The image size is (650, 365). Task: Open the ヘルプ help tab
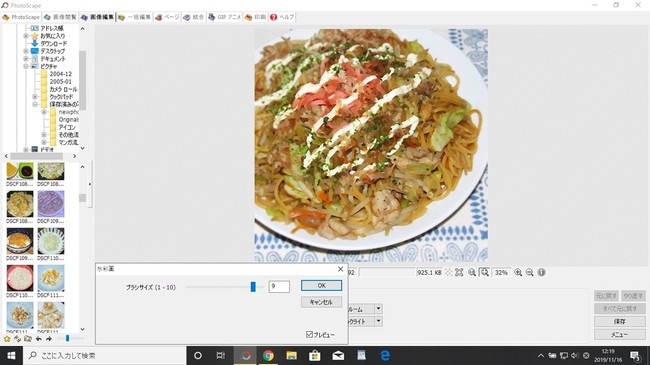pos(282,17)
